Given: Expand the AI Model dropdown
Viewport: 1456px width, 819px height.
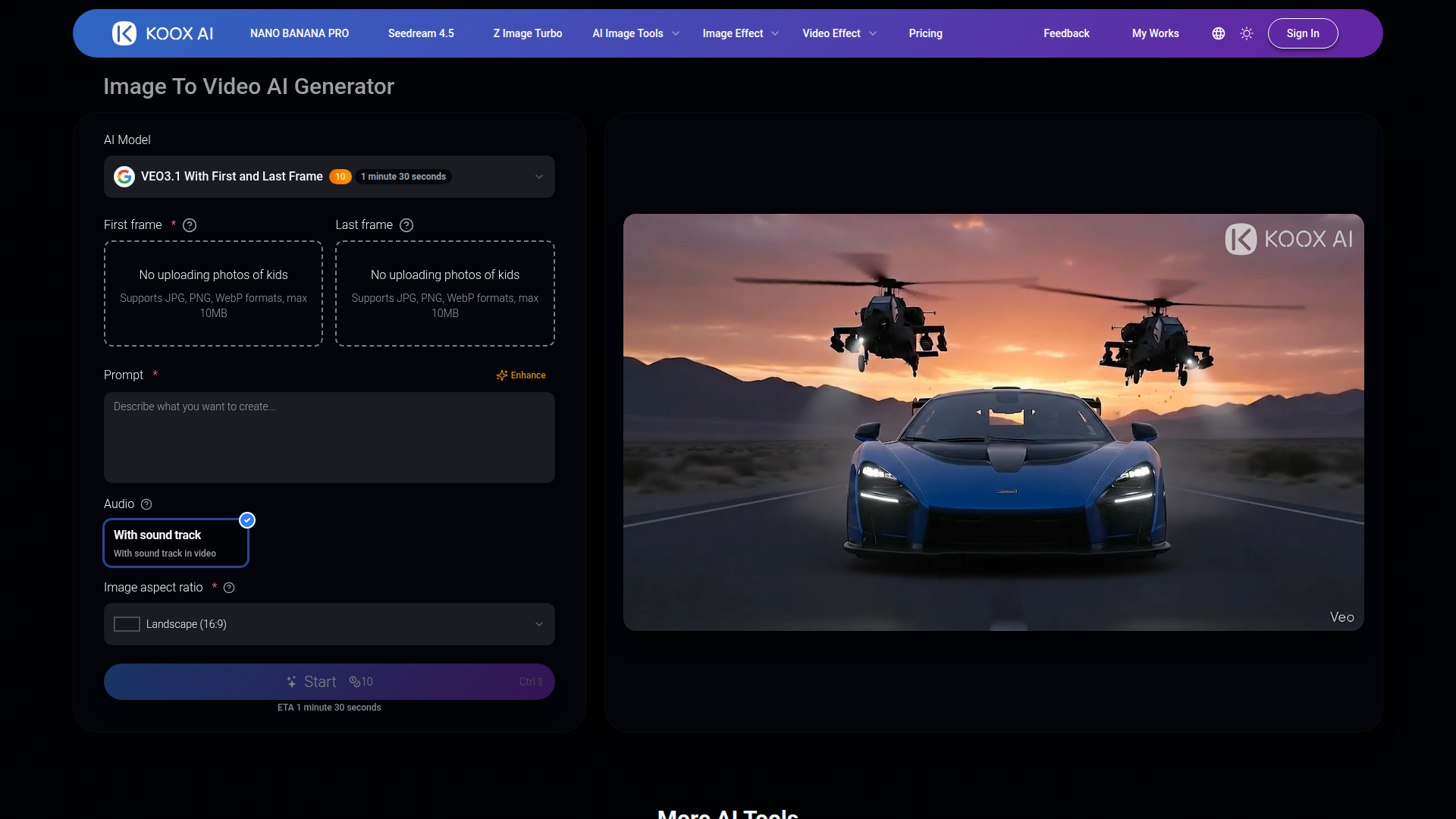Looking at the screenshot, I should pyautogui.click(x=538, y=177).
